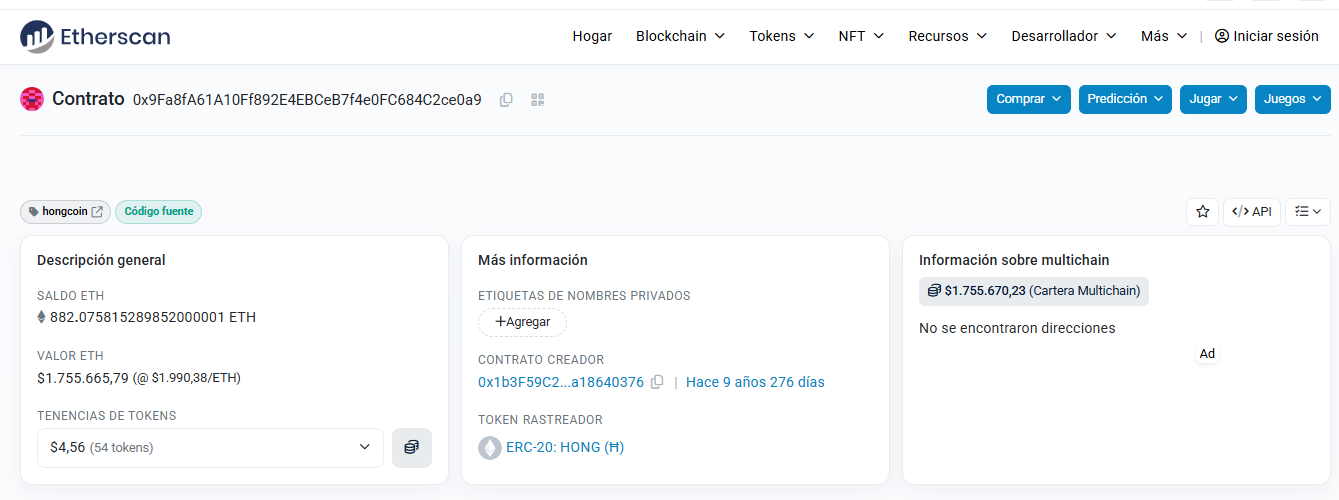Screen dimensions: 1339x500
Task: Expand the NFT menu
Action: tap(861, 36)
